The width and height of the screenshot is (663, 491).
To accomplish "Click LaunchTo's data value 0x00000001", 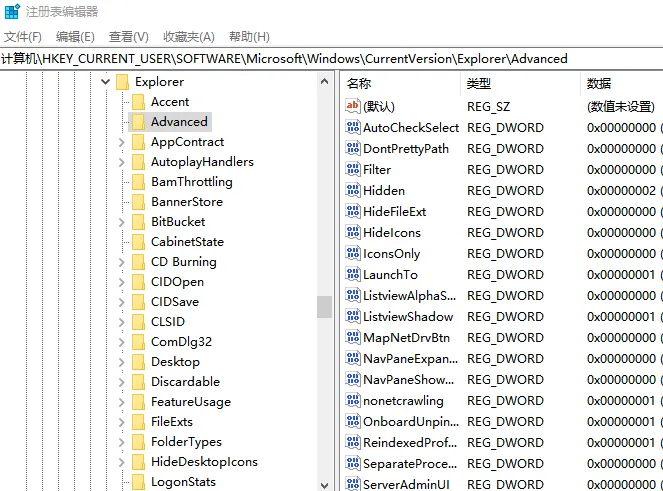I will (x=621, y=274).
